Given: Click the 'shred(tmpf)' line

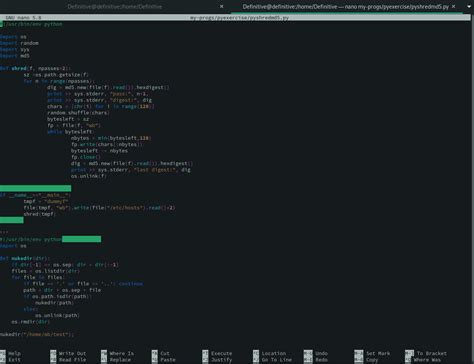Looking at the screenshot, I should click(x=40, y=214).
